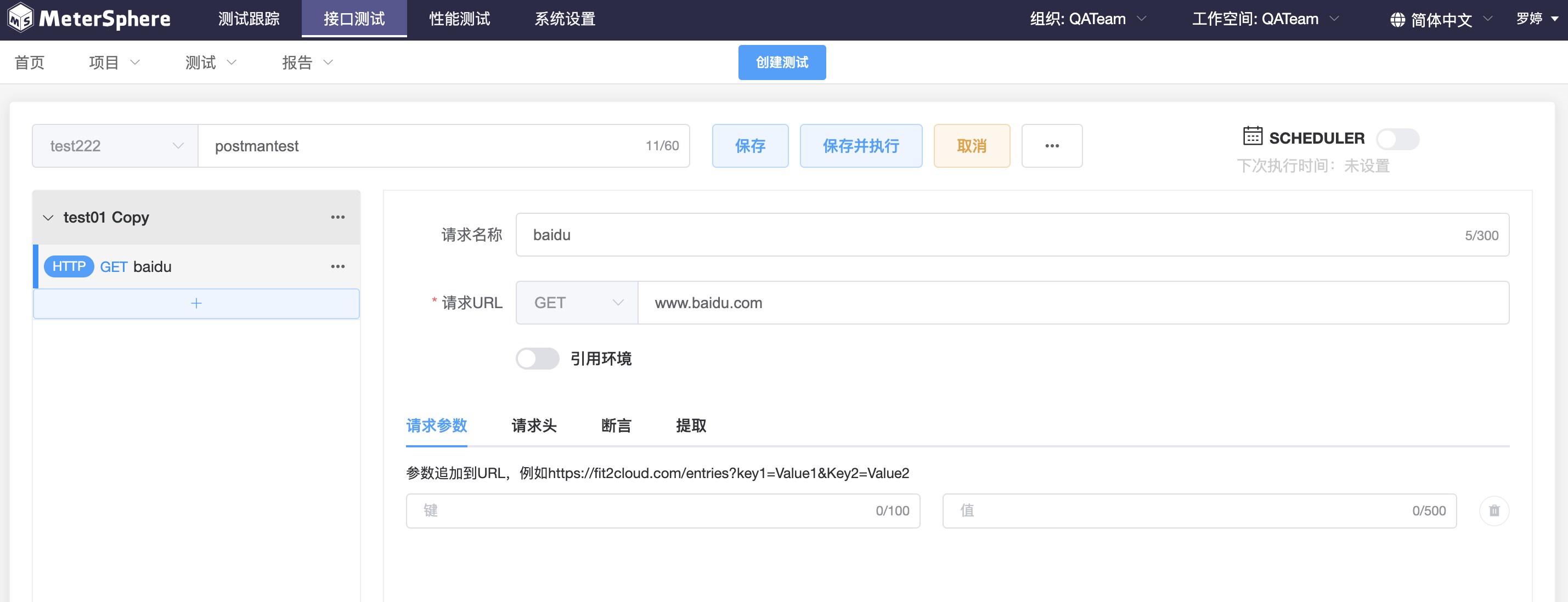The height and width of the screenshot is (602, 1568).
Task: Enable the 引用环境 switch
Action: coord(538,359)
